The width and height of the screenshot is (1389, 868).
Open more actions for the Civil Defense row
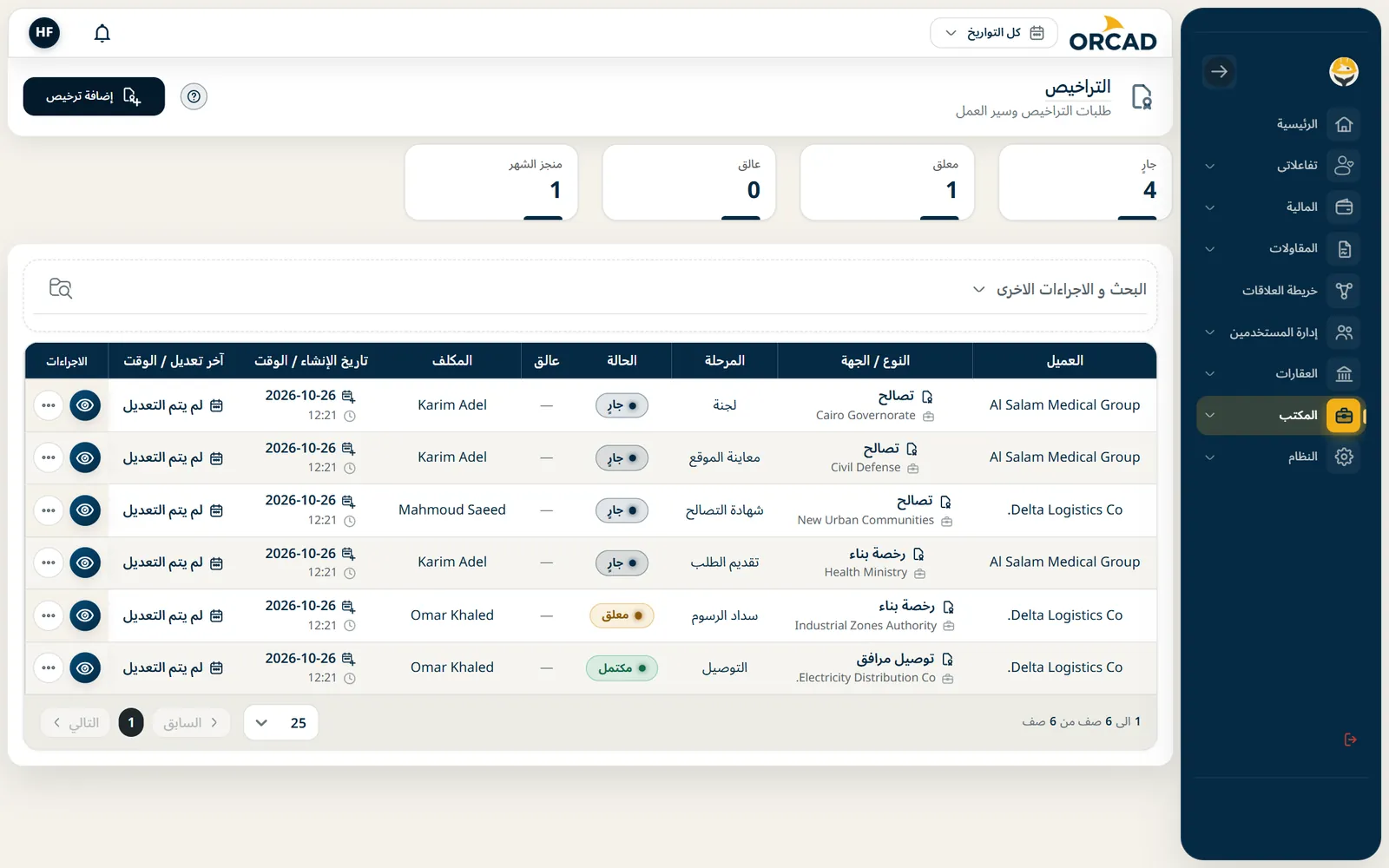tap(49, 457)
